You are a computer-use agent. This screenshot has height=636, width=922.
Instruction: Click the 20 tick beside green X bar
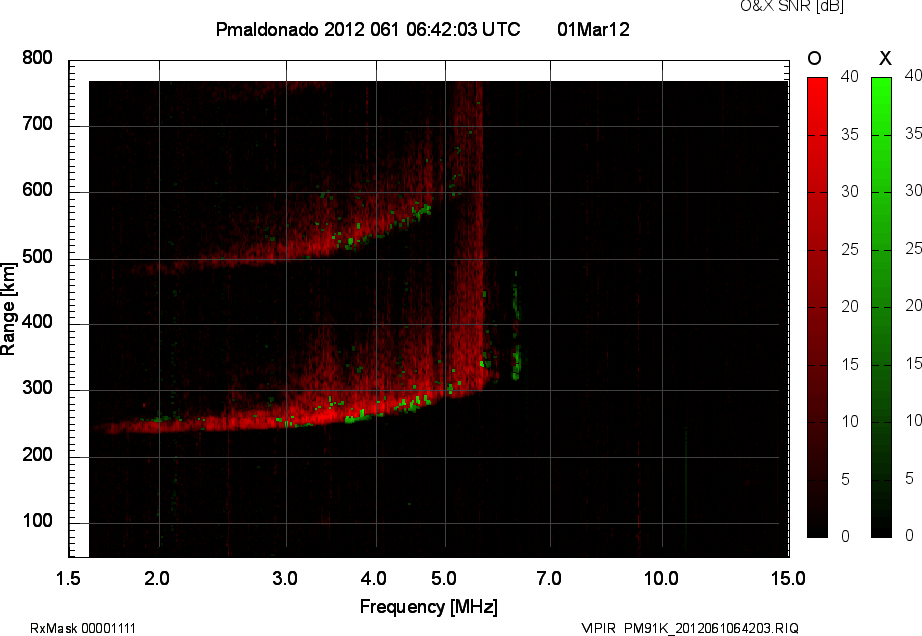tap(911, 306)
